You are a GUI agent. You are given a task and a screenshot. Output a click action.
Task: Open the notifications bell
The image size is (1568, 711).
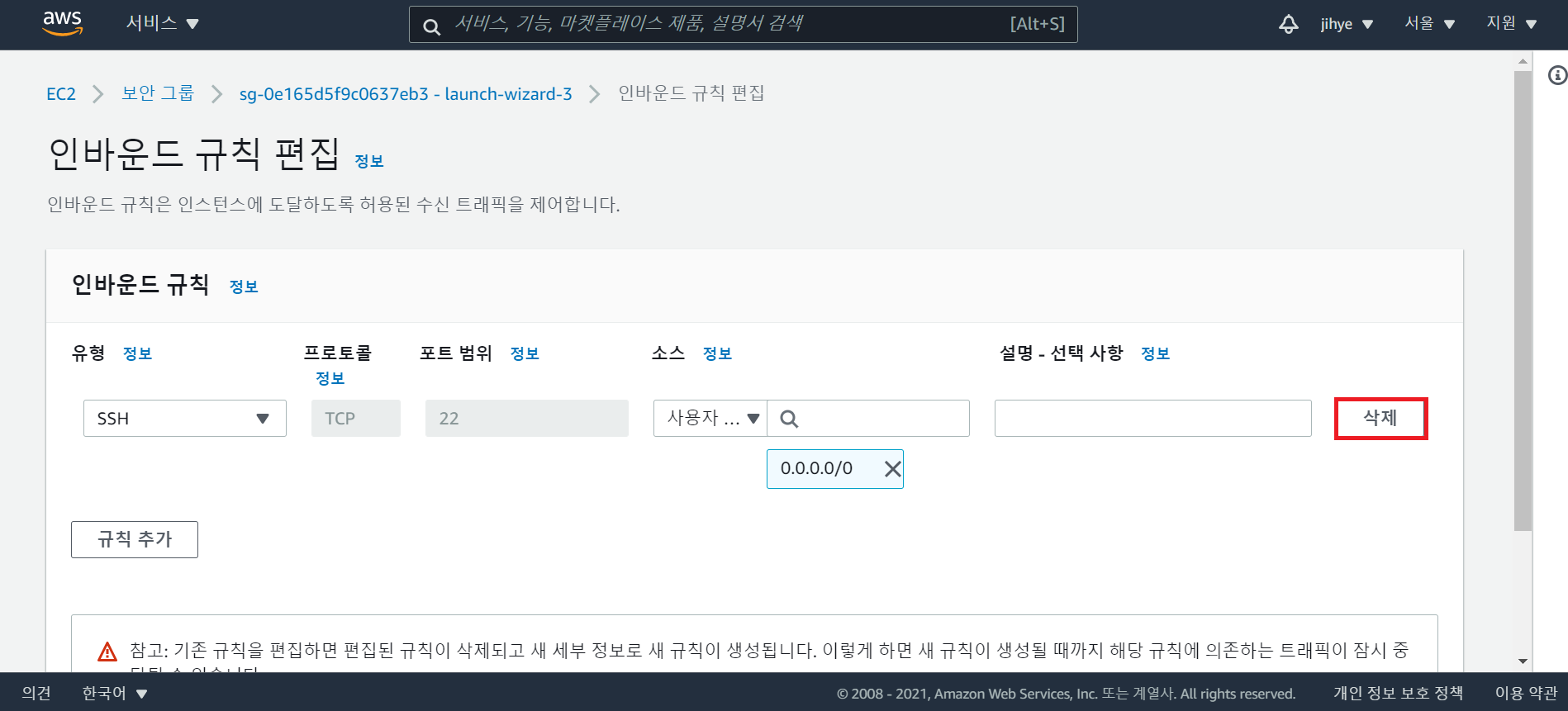pos(1288,24)
